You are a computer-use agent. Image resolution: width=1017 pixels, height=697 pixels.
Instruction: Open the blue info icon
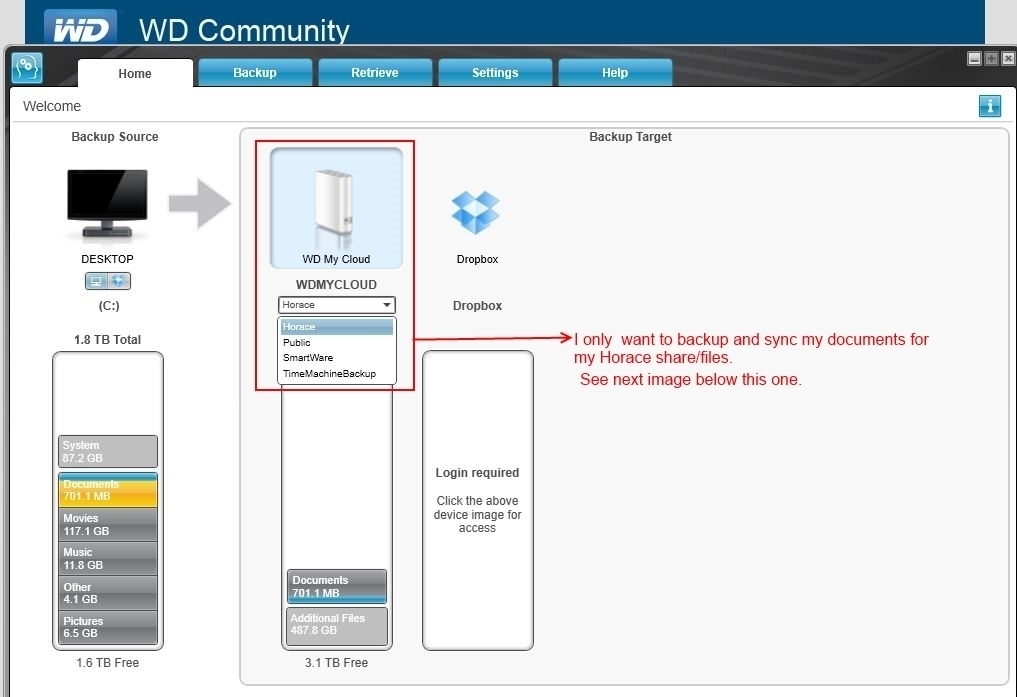(989, 106)
